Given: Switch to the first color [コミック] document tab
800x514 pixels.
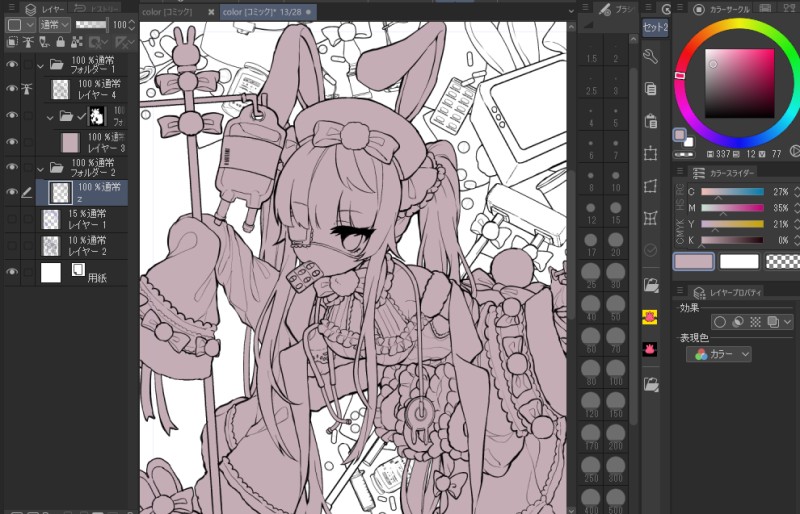Looking at the screenshot, I should pyautogui.click(x=167, y=12).
